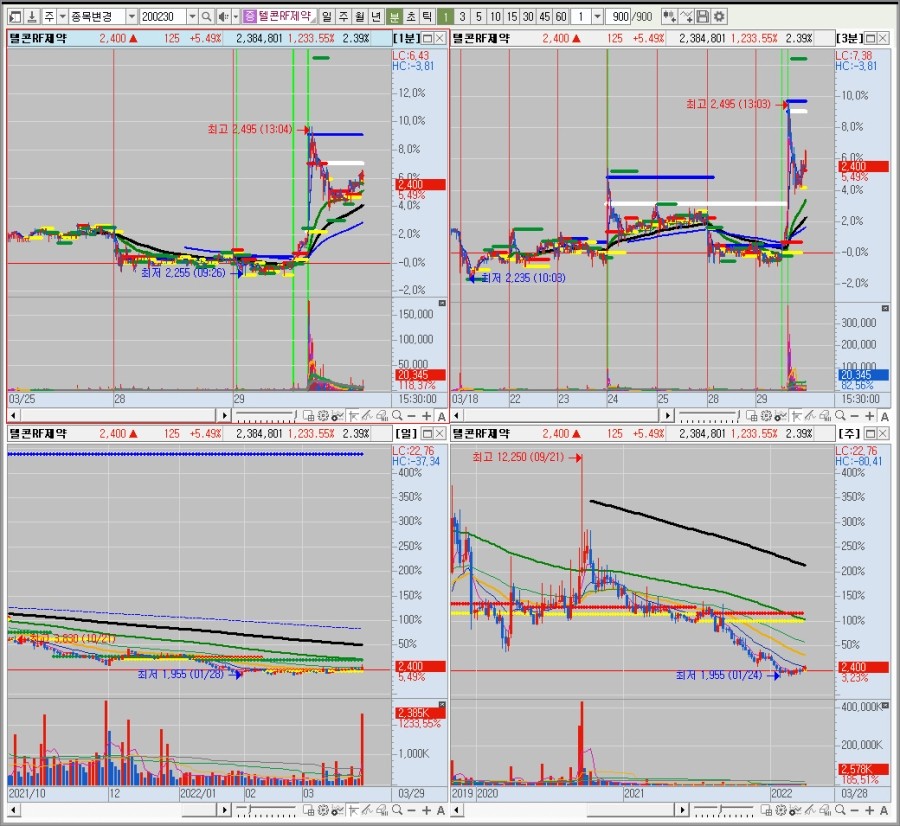Select the 주 (weekly) period tab
900x826 pixels.
(x=343, y=17)
